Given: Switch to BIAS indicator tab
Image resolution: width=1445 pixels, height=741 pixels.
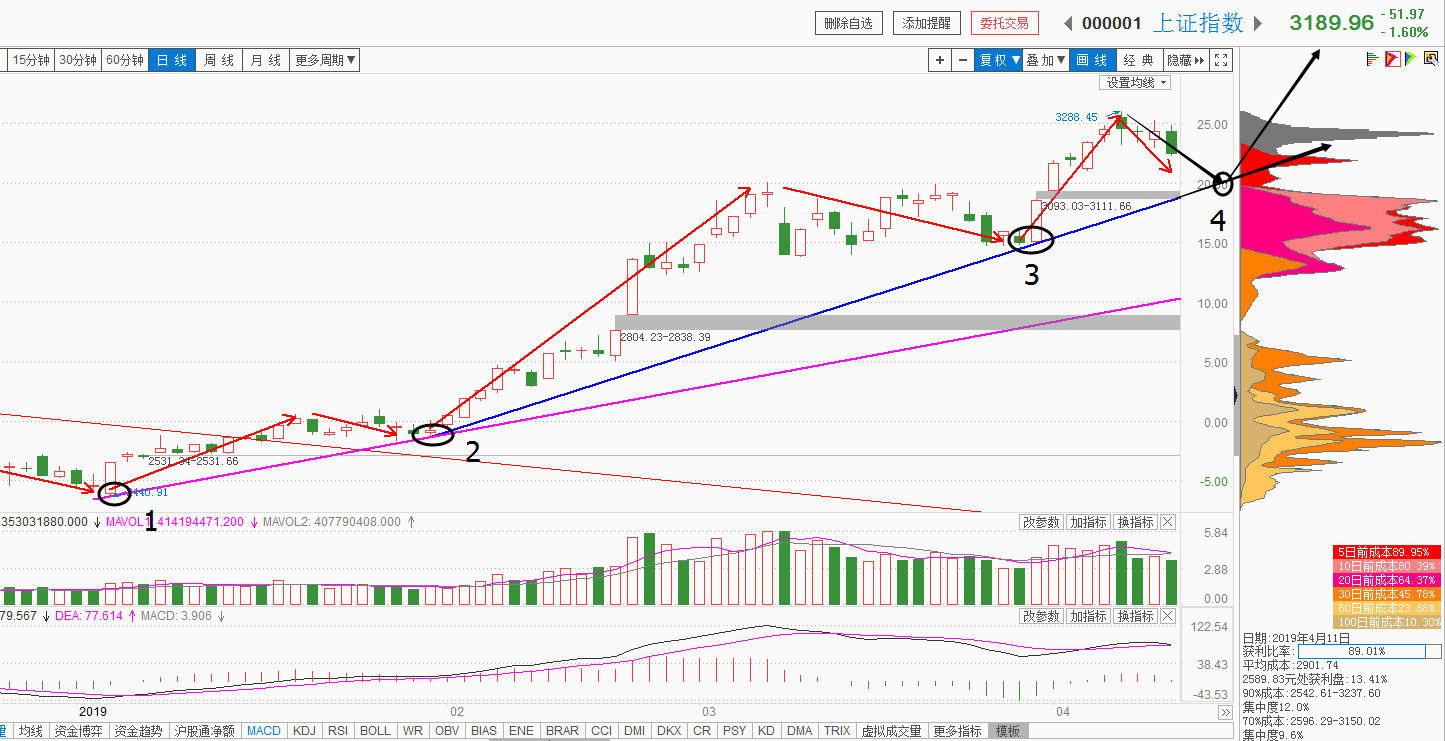Looking at the screenshot, I should (484, 731).
